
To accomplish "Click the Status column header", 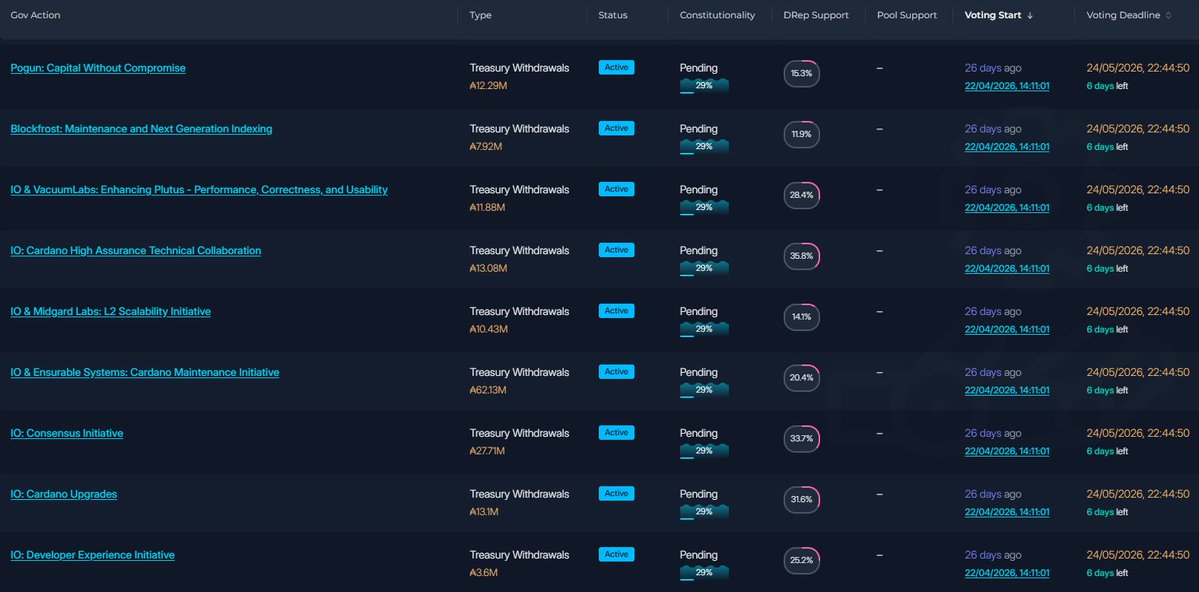I will (x=612, y=15).
